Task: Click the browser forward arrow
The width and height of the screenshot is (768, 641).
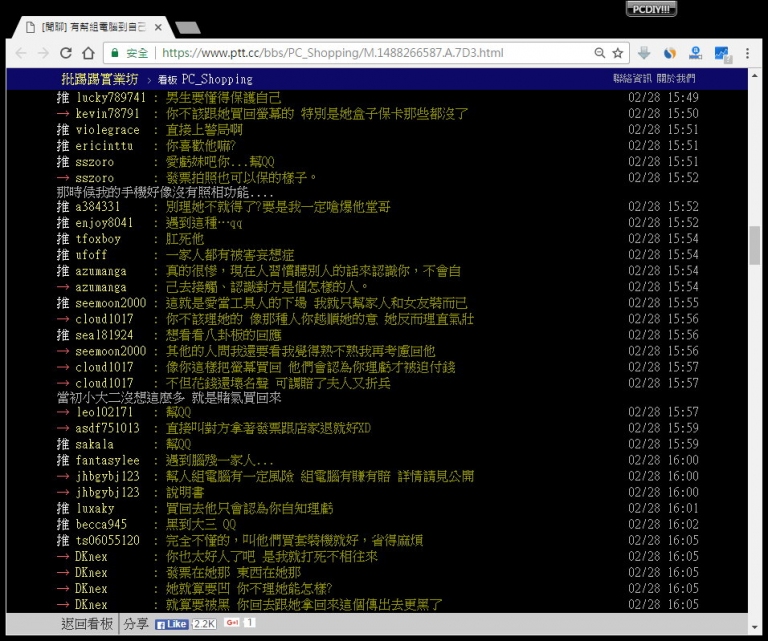Action: [43, 53]
